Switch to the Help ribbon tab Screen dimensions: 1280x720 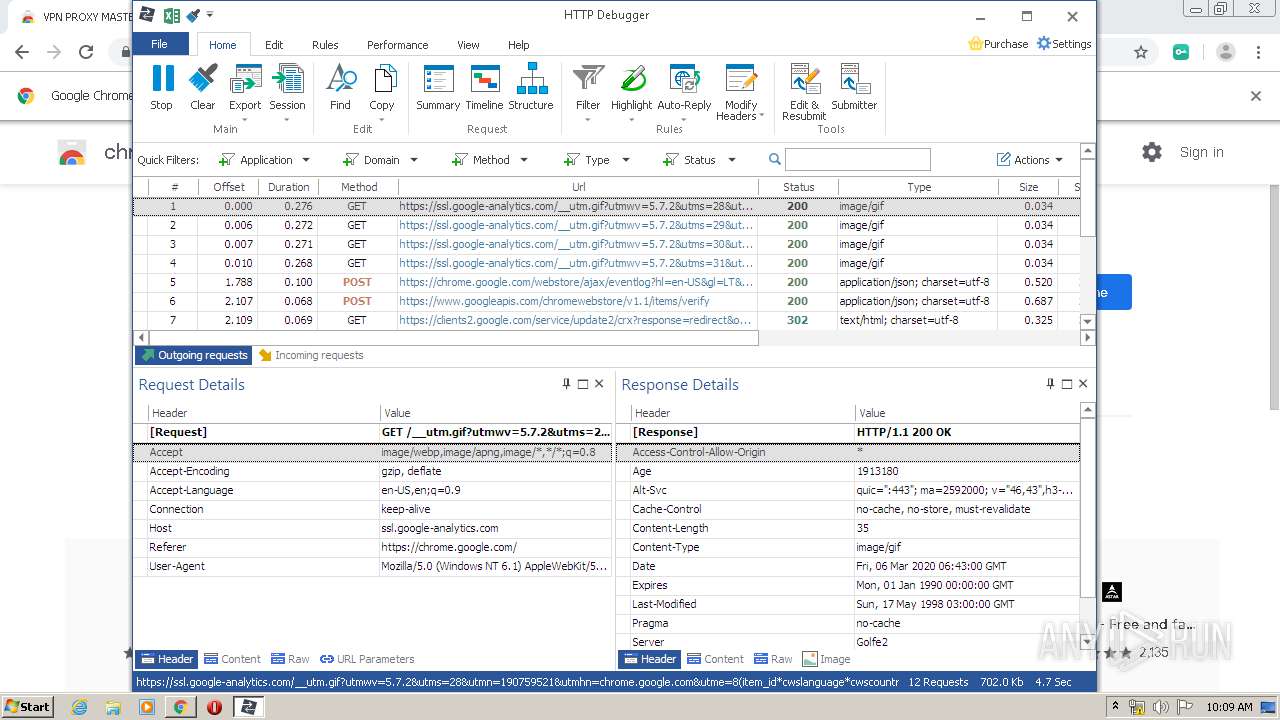pos(518,45)
